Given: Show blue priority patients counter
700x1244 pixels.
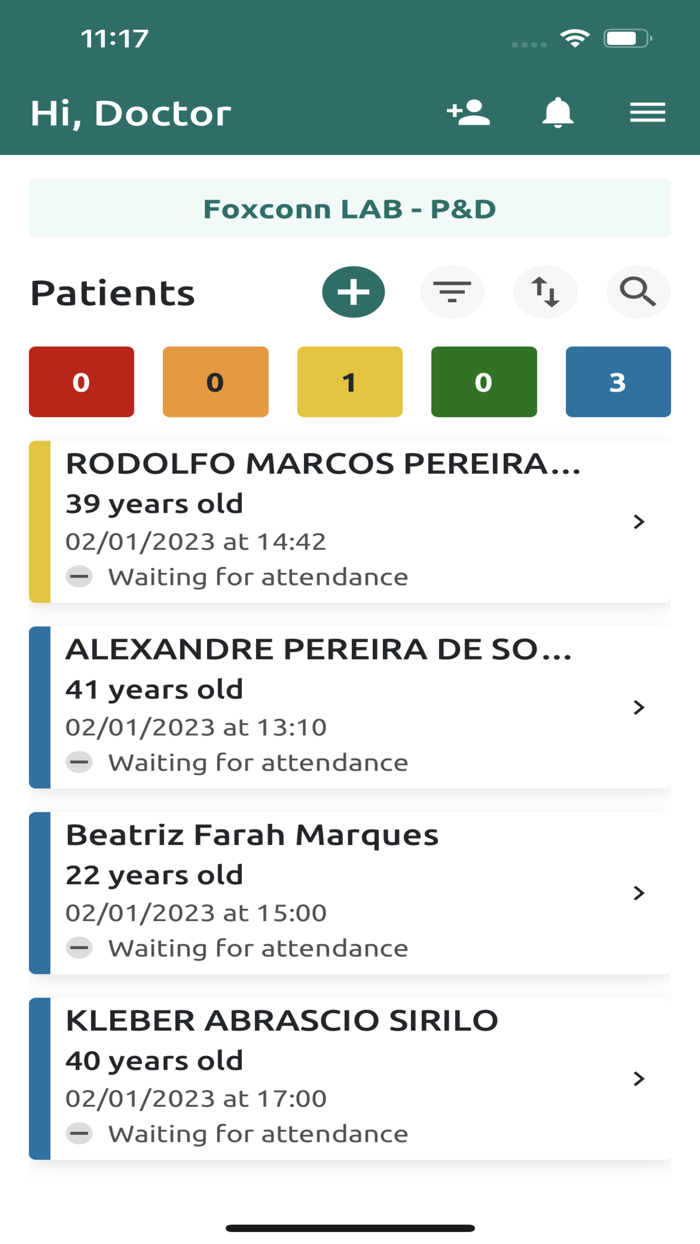Looking at the screenshot, I should click(617, 382).
